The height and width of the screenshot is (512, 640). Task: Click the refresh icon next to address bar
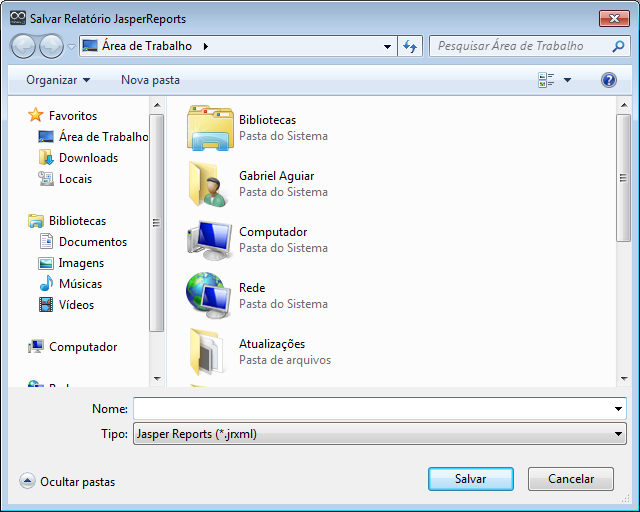pos(409,46)
